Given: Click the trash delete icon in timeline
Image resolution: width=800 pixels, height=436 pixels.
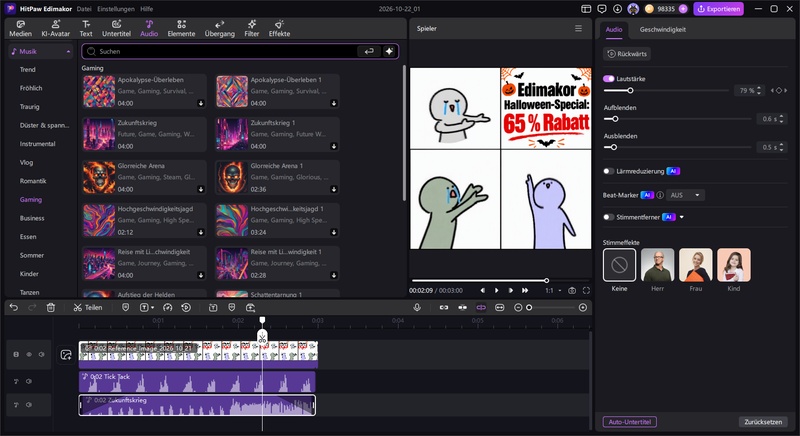Looking at the screenshot, I should [51, 307].
